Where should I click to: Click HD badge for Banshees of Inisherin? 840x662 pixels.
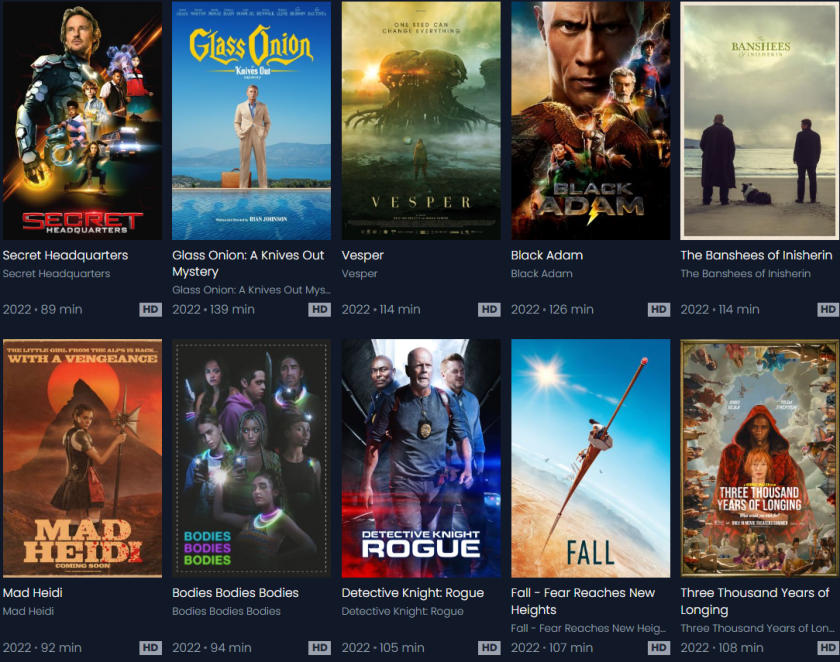click(828, 310)
